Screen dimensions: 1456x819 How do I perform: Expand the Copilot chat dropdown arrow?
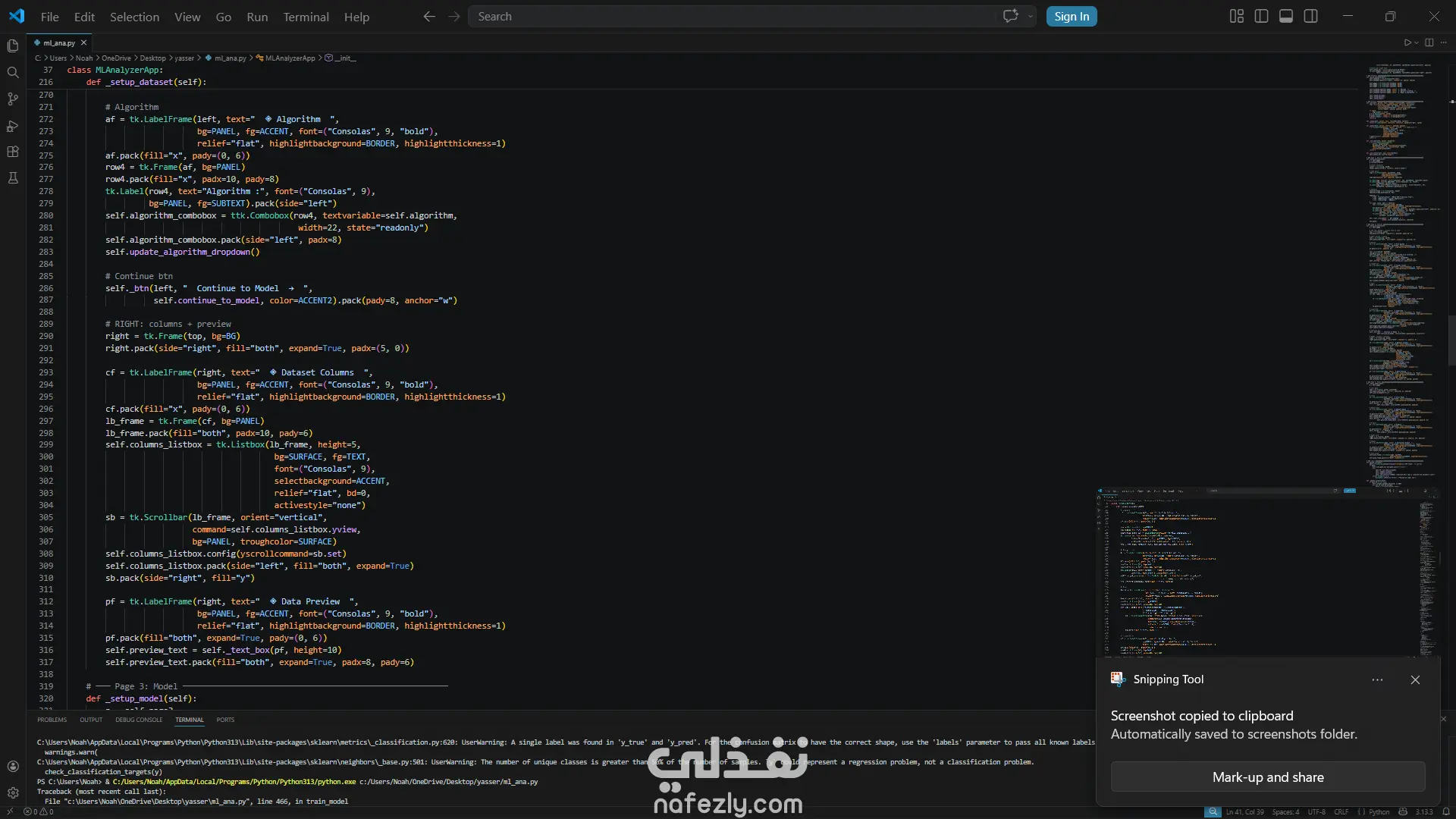pos(1030,16)
